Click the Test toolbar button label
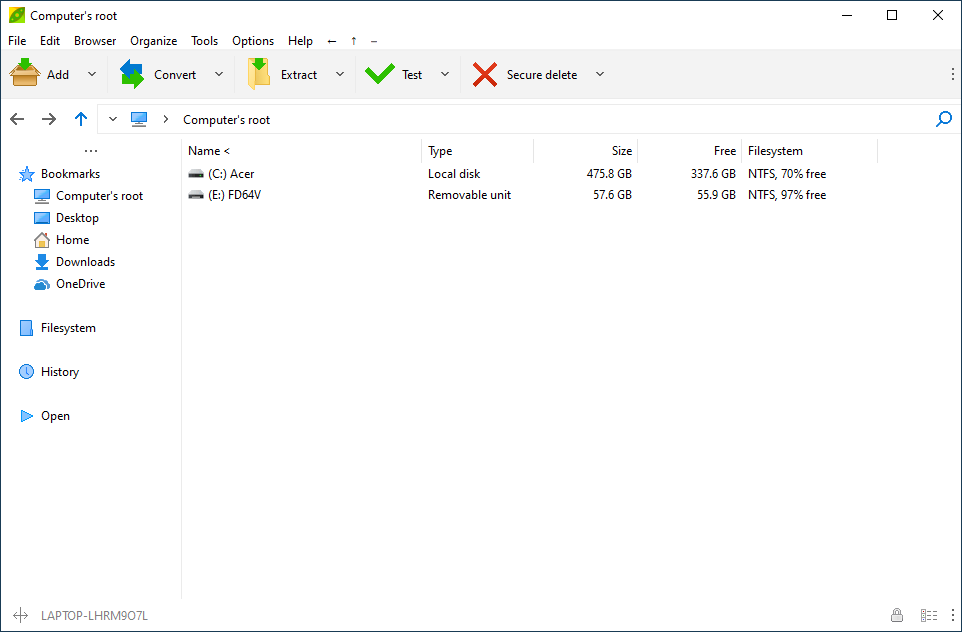Screen dimensions: 962x632 pos(412,75)
